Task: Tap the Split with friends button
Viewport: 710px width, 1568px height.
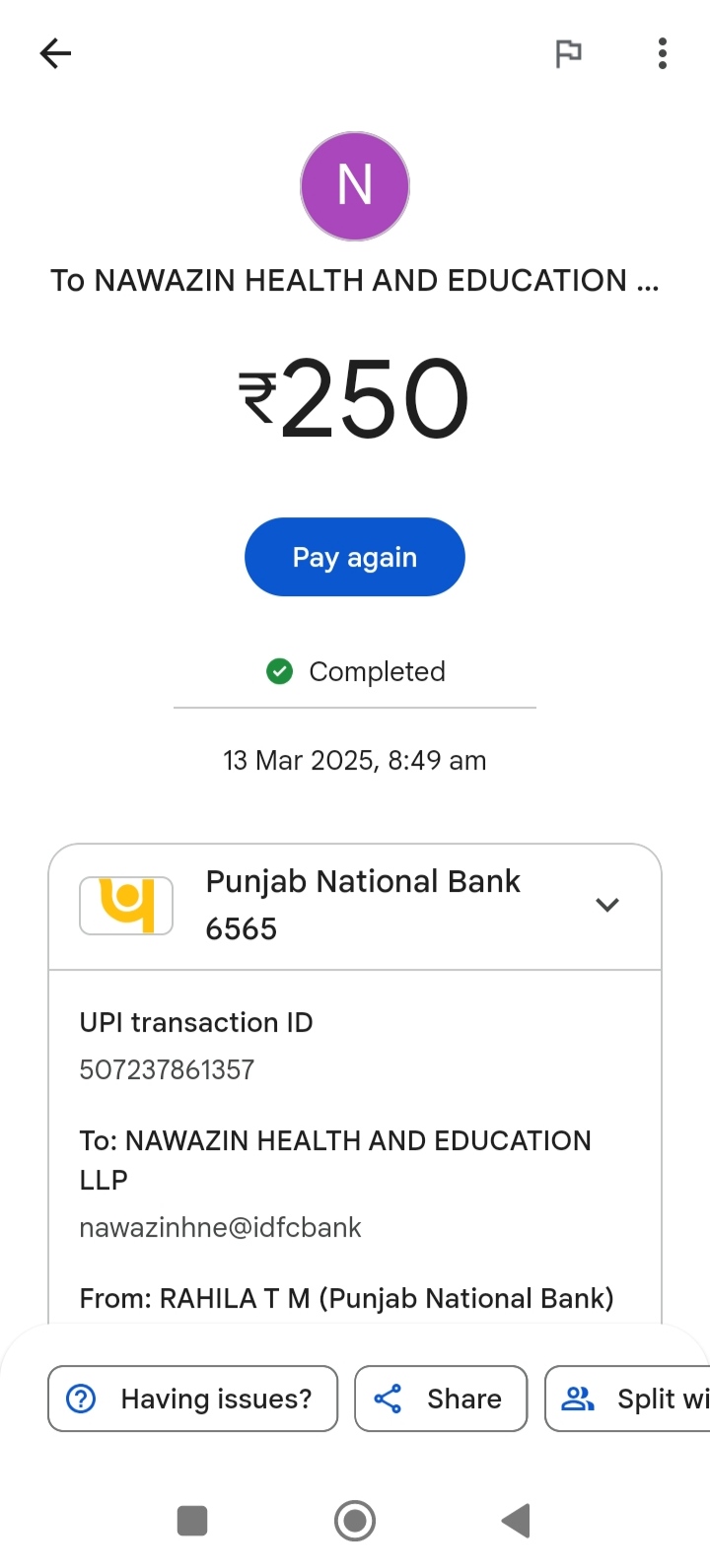Action: [x=631, y=1398]
